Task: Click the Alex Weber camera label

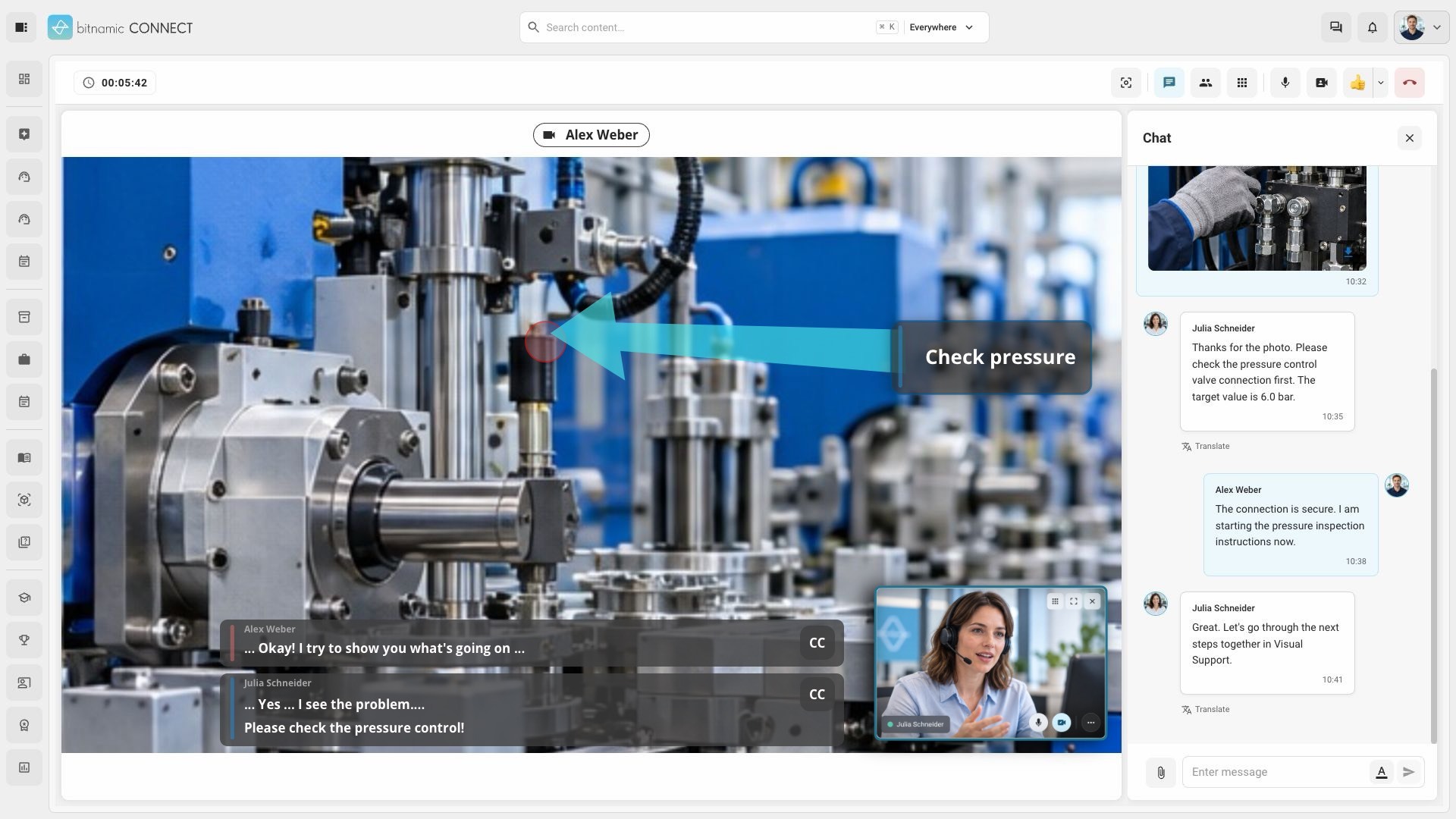Action: coord(591,135)
